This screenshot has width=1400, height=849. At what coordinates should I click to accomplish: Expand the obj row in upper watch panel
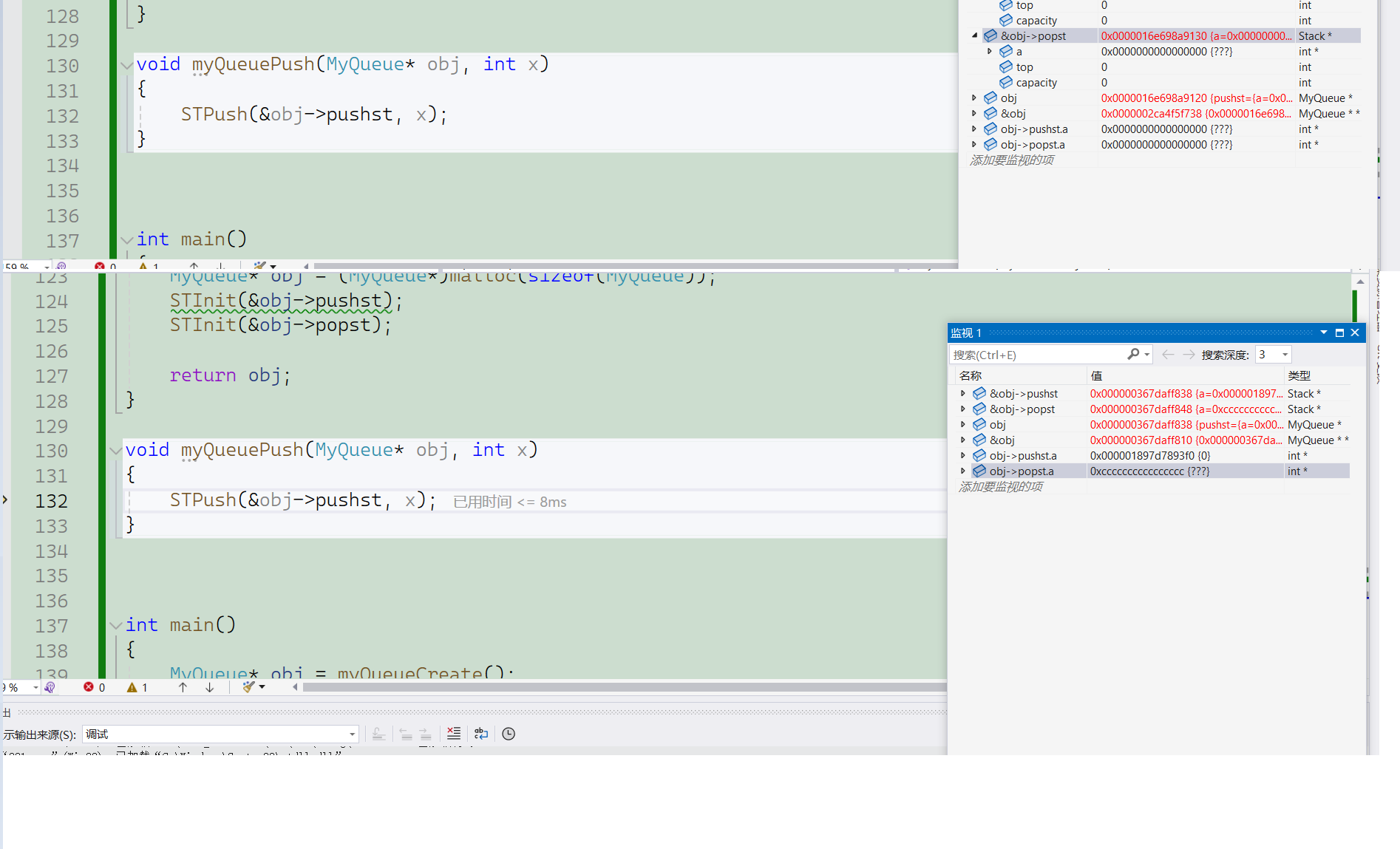tap(974, 98)
